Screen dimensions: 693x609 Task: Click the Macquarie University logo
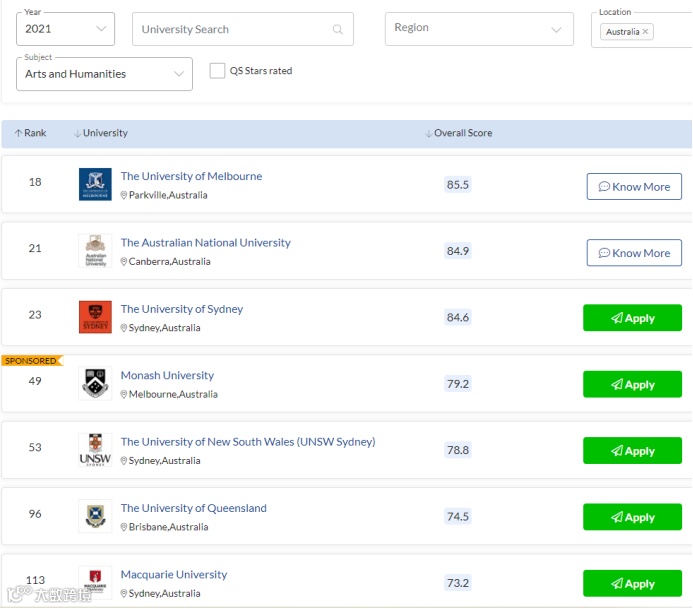pos(95,582)
